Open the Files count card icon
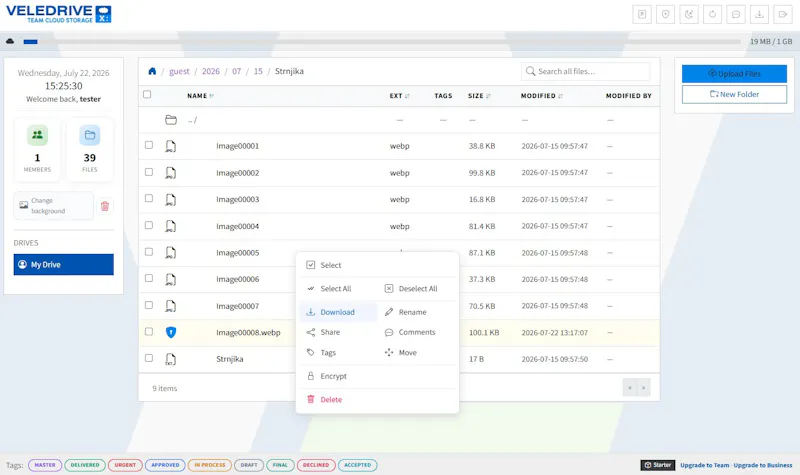Viewport: 800px width, 475px height. click(90, 135)
